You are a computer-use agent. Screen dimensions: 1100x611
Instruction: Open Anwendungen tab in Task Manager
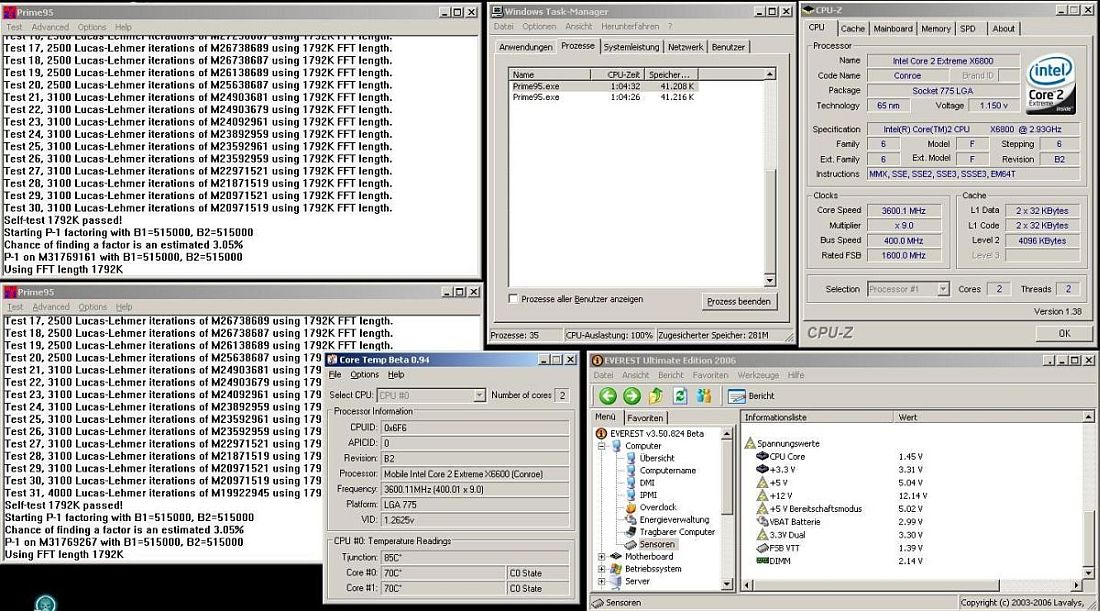tap(525, 47)
